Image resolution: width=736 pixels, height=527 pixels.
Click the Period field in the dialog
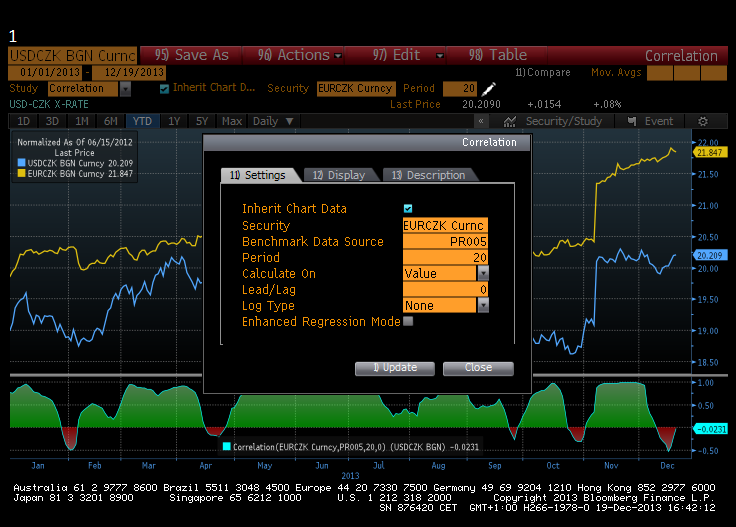click(x=445, y=257)
